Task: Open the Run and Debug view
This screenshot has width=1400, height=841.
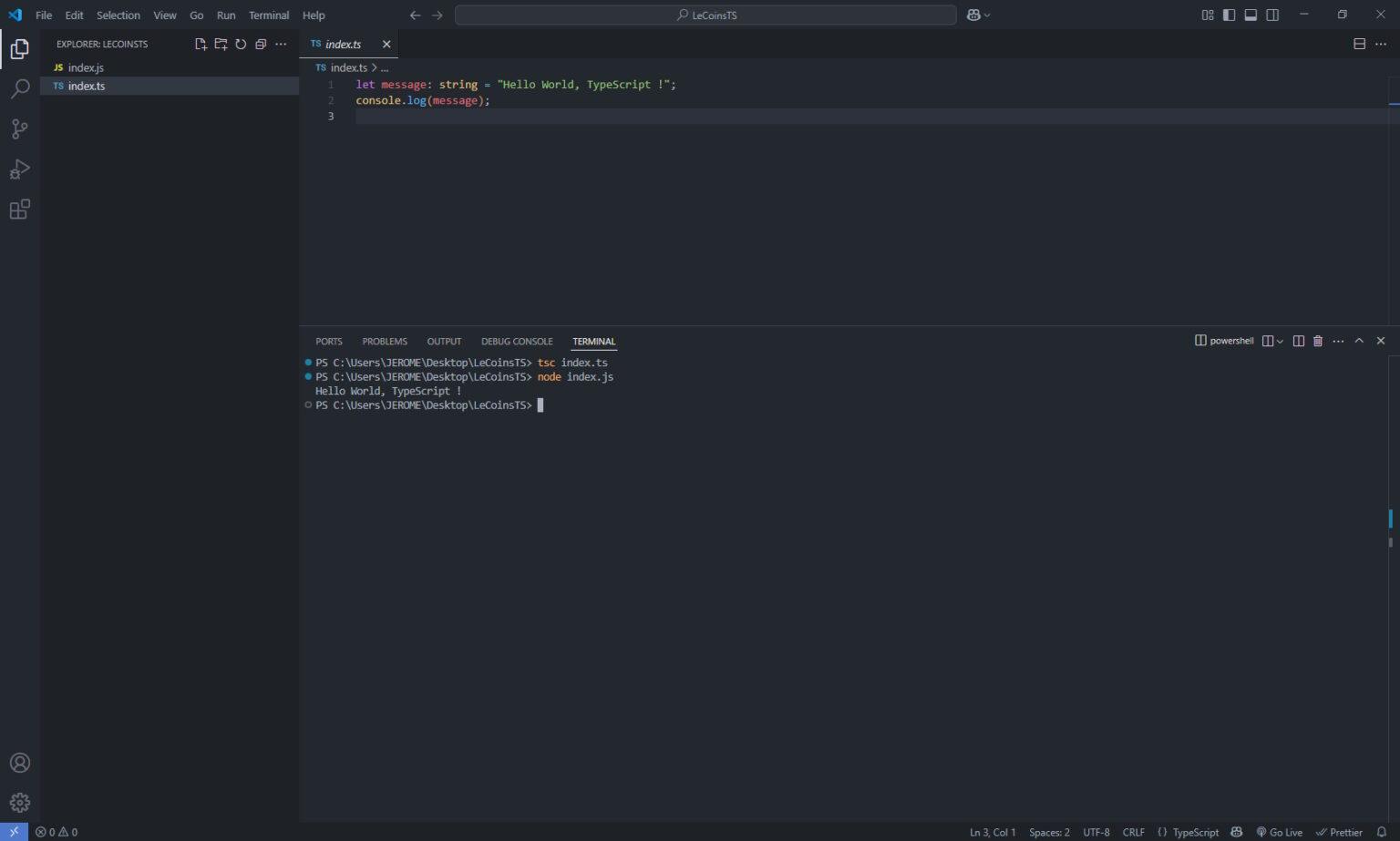Action: coord(19,169)
